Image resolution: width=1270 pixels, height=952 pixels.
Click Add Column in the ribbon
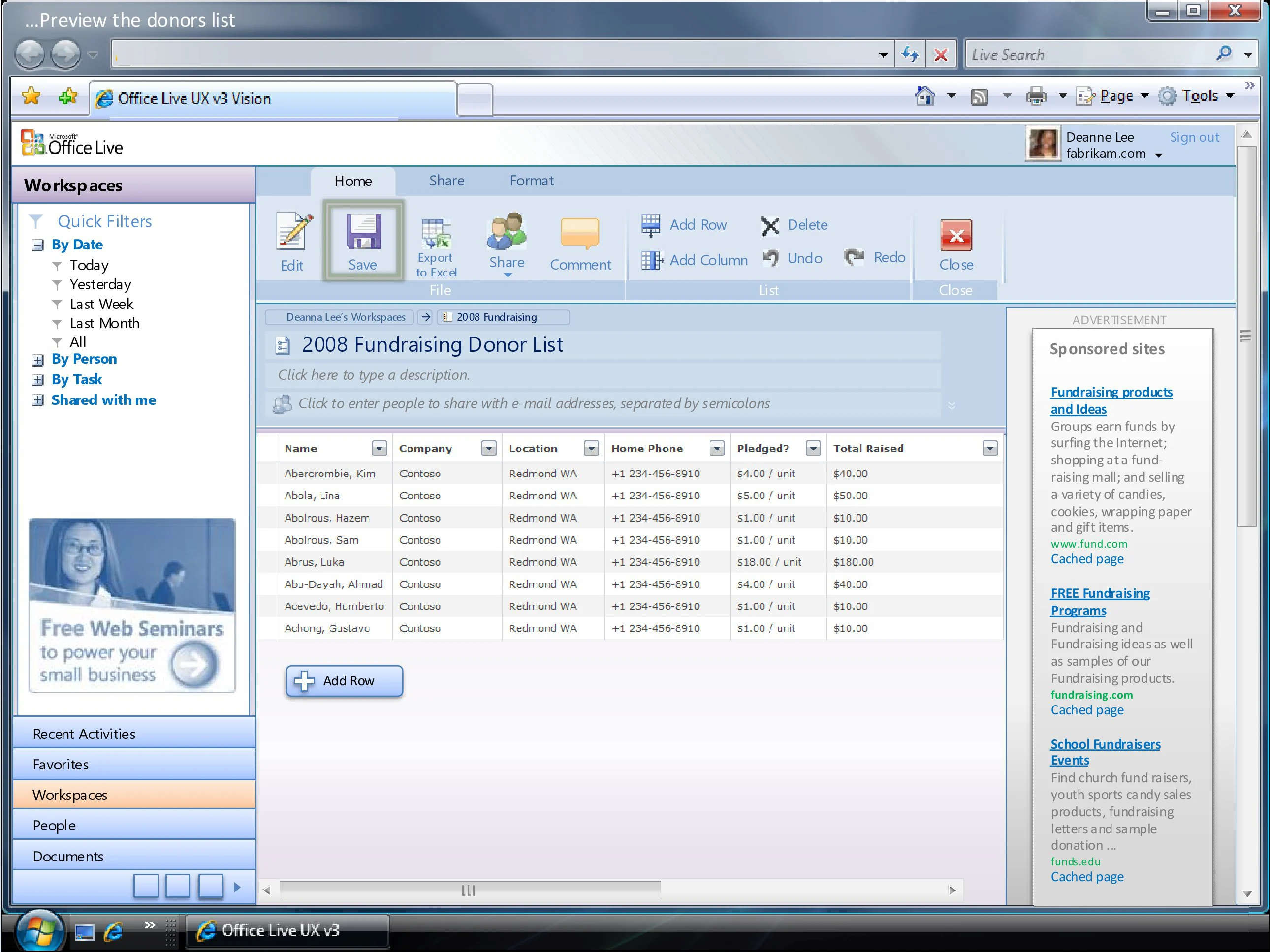pos(695,260)
